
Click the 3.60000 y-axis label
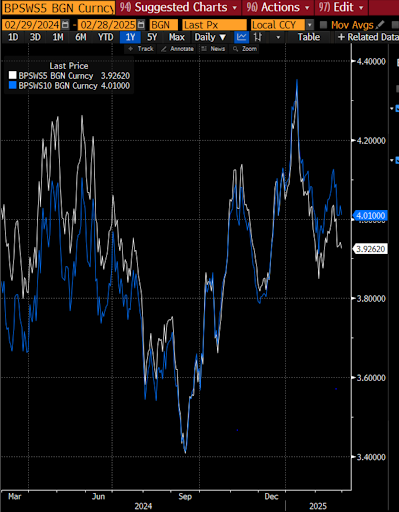[x=371, y=378]
